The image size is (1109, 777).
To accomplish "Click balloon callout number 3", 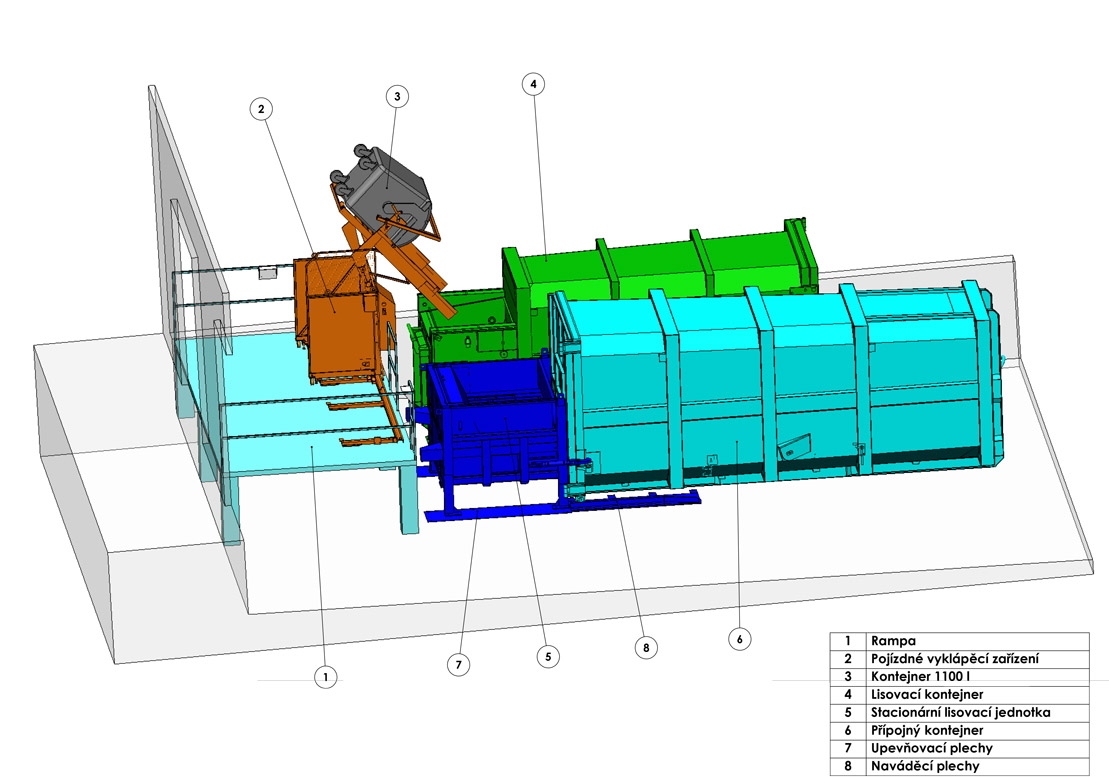I will (397, 96).
